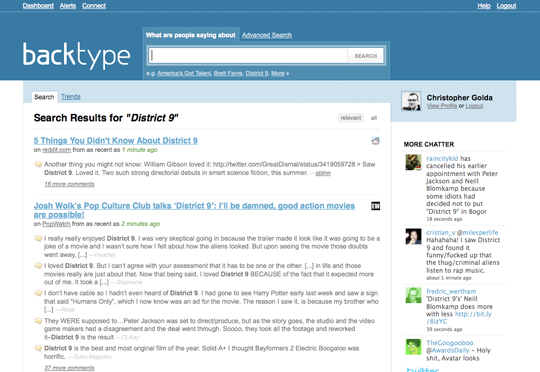Open the reddit icon beside first result
540x372 pixels.
[x=375, y=141]
